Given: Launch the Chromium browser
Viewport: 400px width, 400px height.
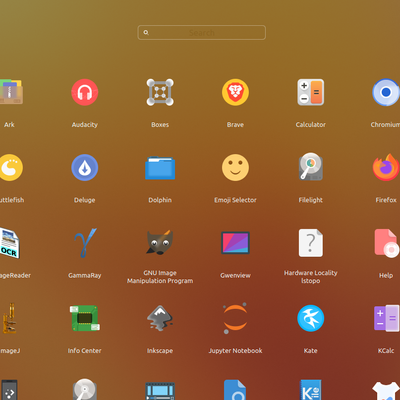Looking at the screenshot, I should point(386,92).
